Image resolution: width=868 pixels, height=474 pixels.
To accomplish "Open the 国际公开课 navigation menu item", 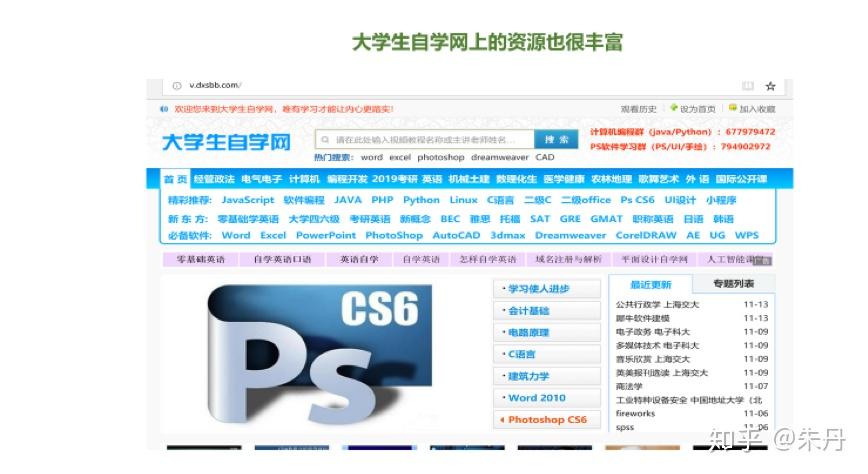I will pyautogui.click(x=741, y=179).
